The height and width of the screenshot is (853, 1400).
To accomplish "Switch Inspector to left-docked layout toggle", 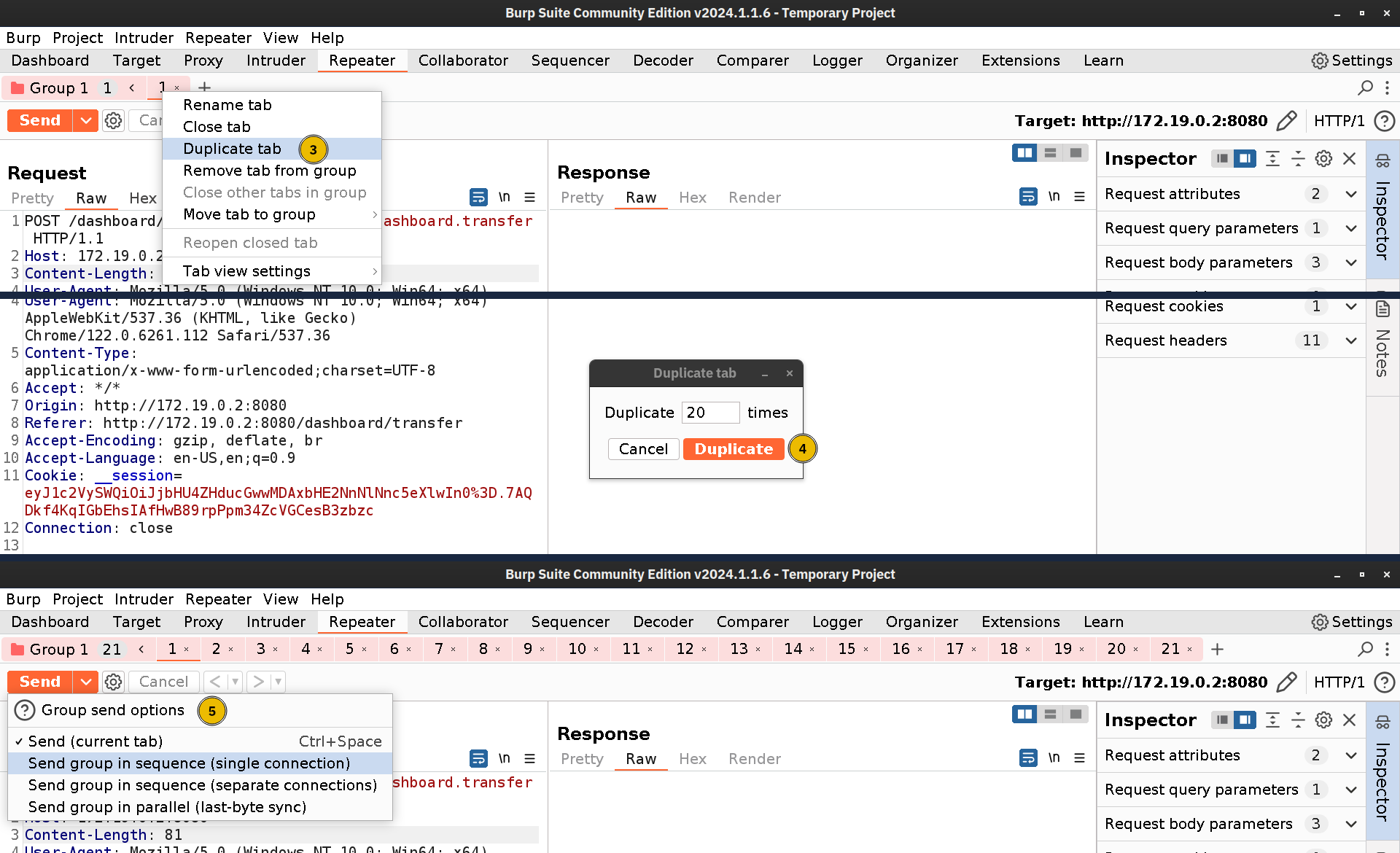I will [x=1223, y=158].
